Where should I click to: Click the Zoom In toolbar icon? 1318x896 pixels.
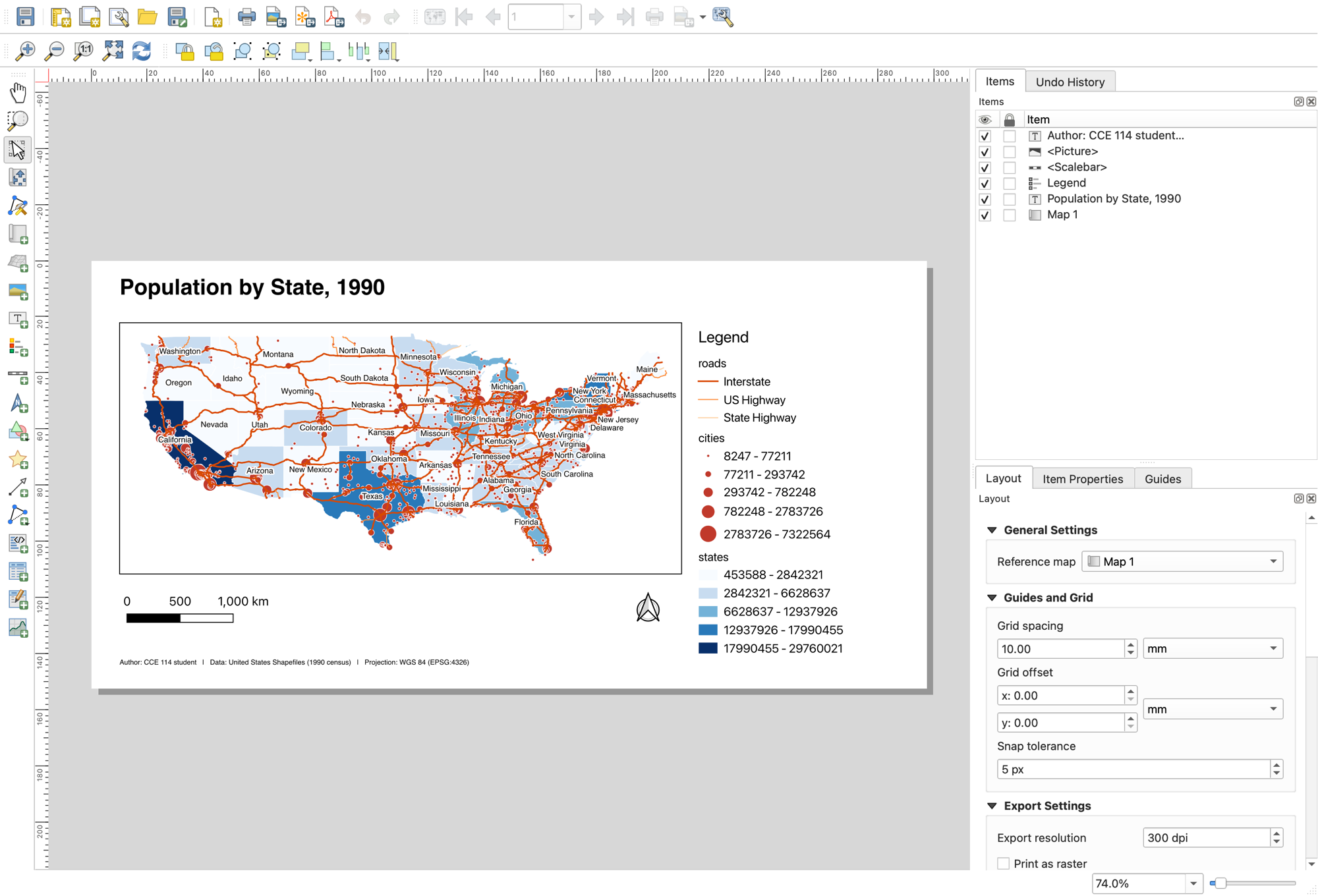click(x=25, y=51)
